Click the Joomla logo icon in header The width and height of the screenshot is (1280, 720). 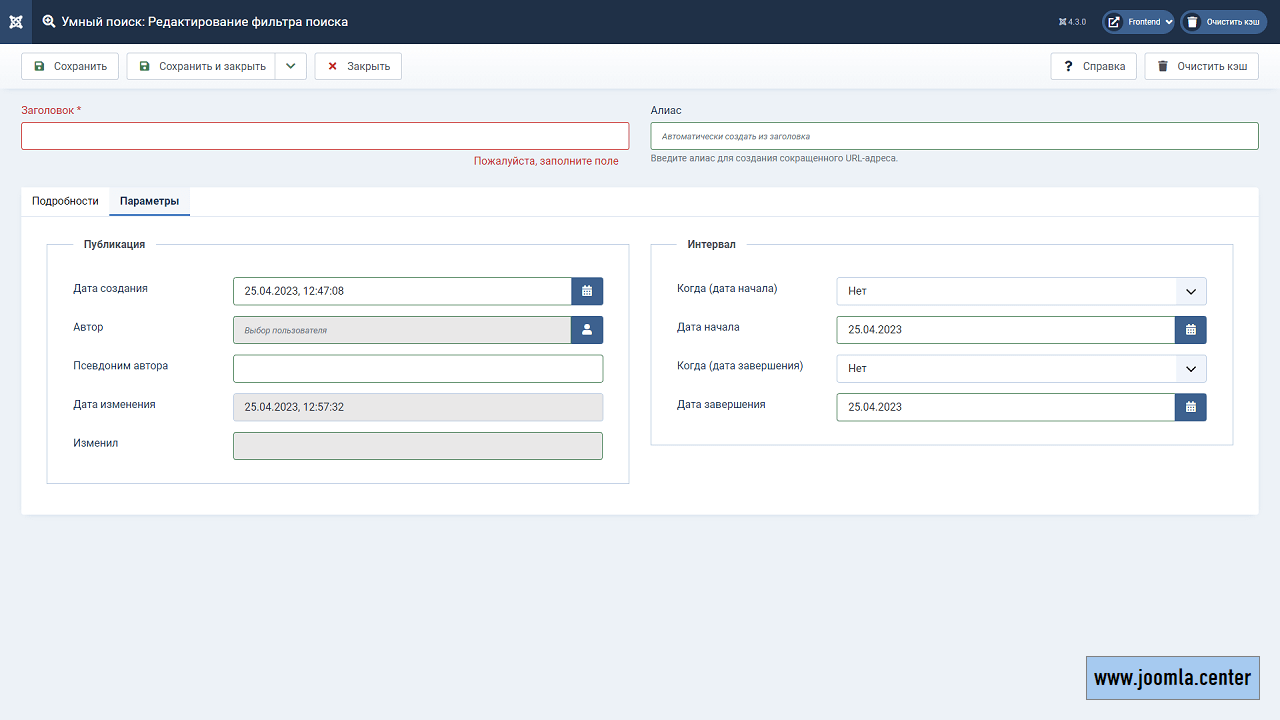pyautogui.click(x=16, y=21)
